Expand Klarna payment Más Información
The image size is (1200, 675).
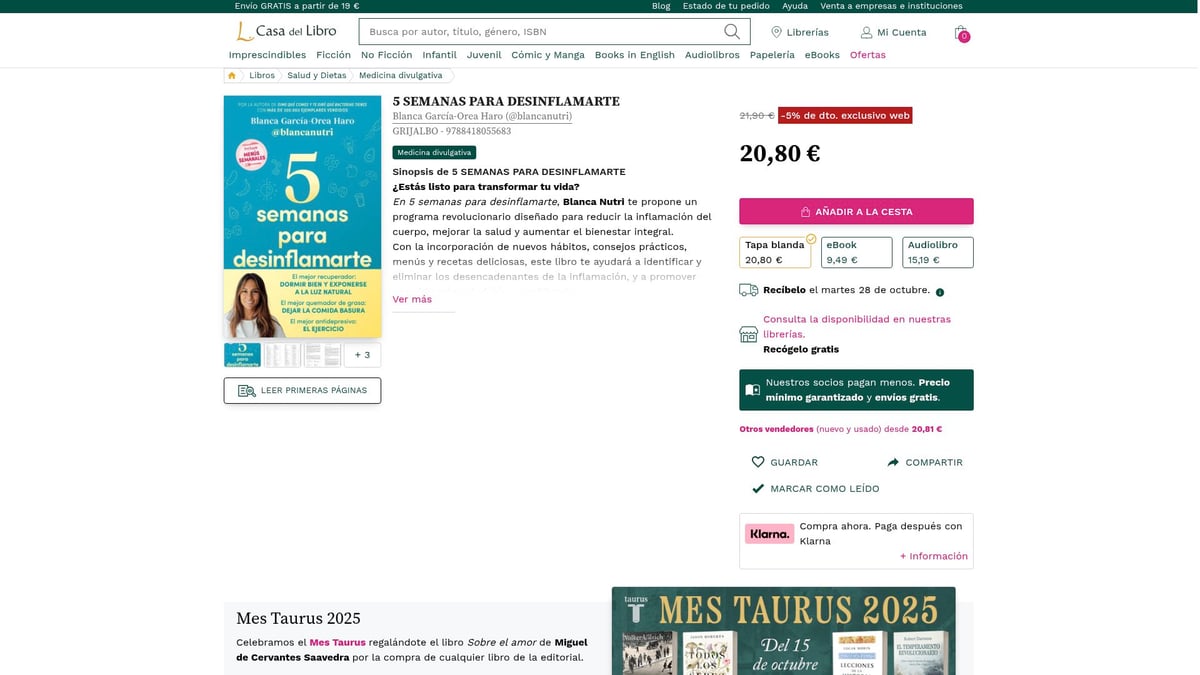coord(932,556)
